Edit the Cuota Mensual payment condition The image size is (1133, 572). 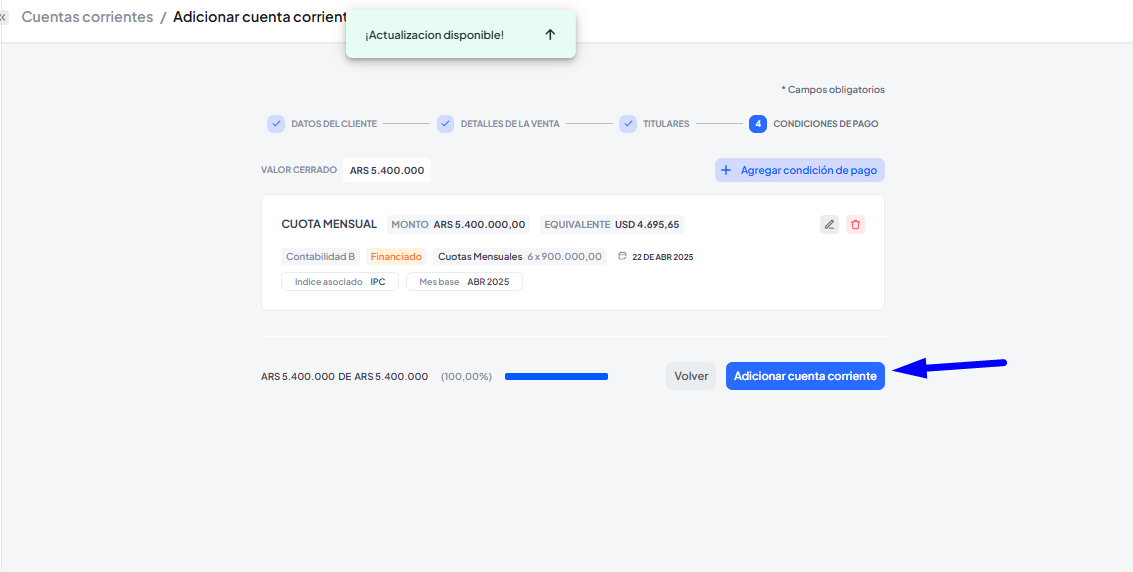click(829, 224)
